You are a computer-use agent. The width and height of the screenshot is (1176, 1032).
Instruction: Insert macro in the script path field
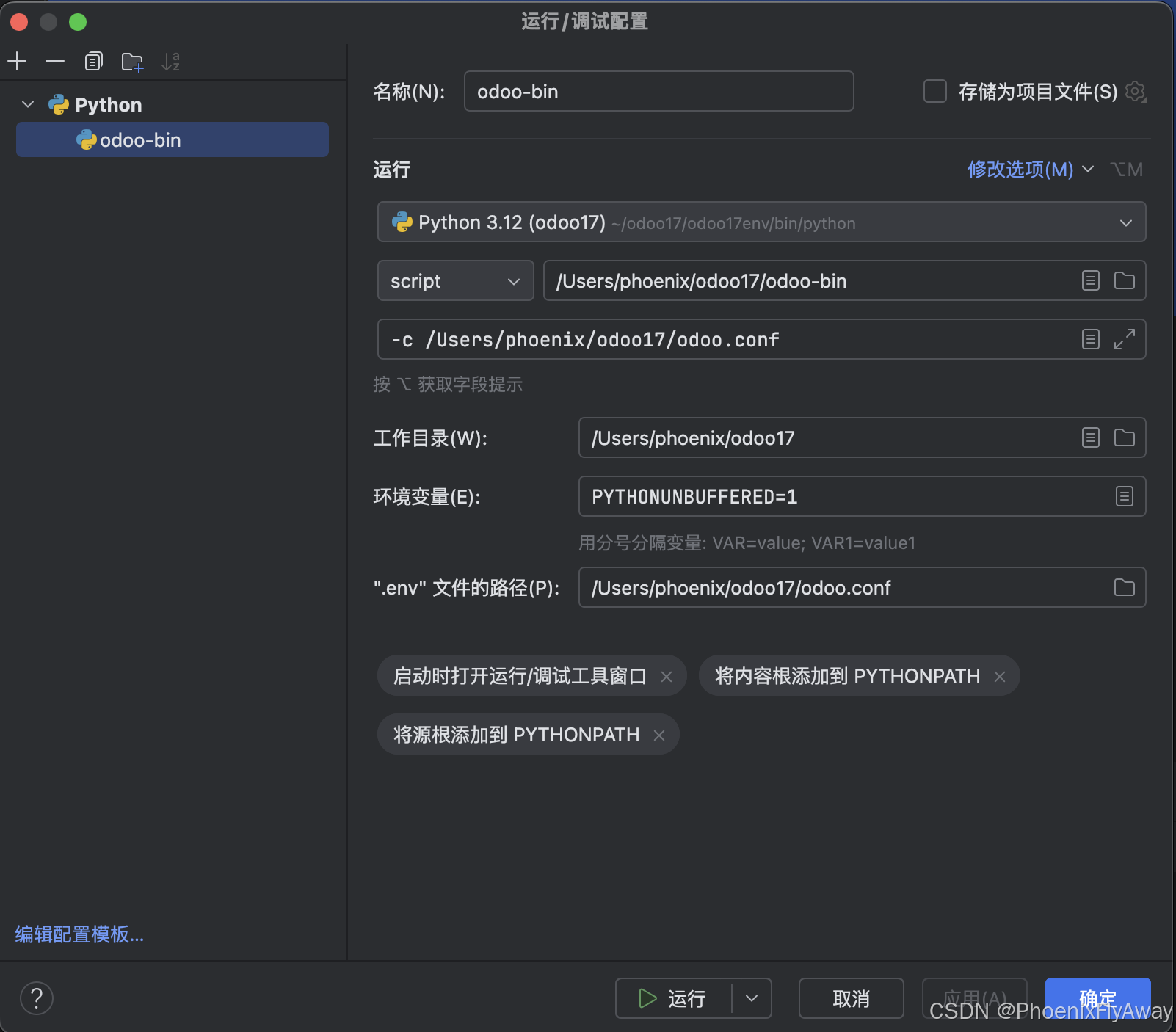coord(1091,280)
